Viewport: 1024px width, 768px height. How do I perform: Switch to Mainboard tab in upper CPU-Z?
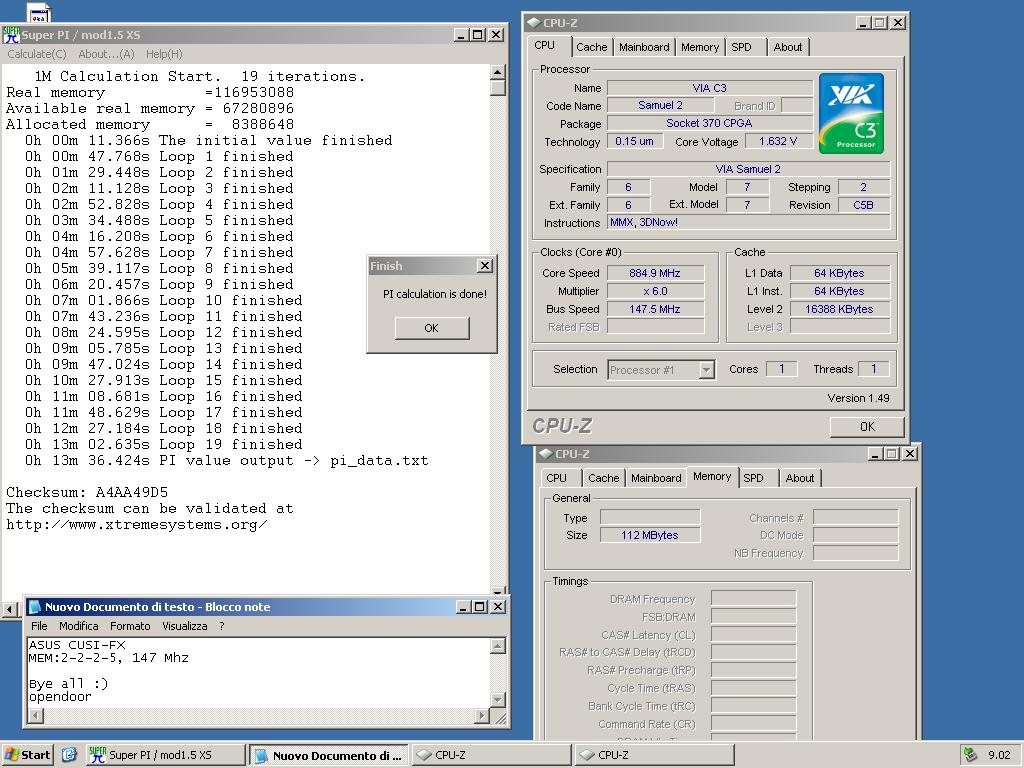point(644,47)
